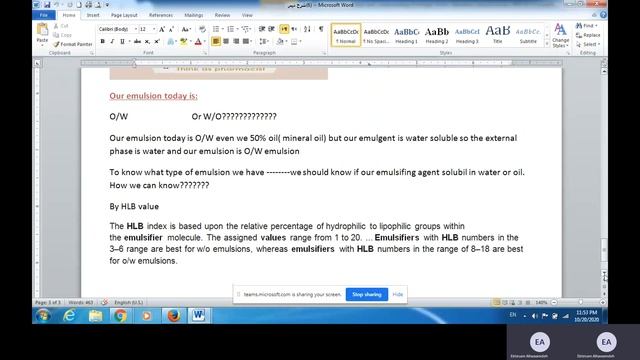640x360 pixels.
Task: Click the proofing errors icon in status bar
Action: click(104, 302)
